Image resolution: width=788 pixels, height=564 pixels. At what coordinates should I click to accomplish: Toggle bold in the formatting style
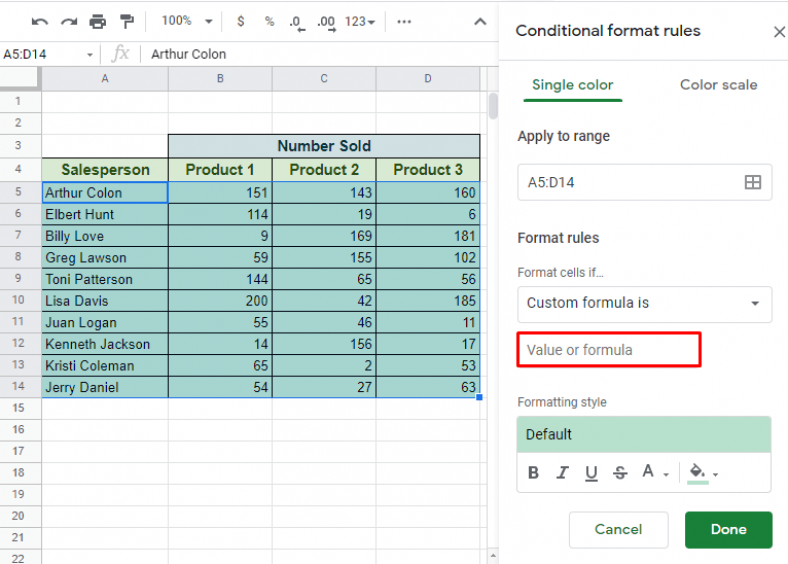(x=533, y=473)
